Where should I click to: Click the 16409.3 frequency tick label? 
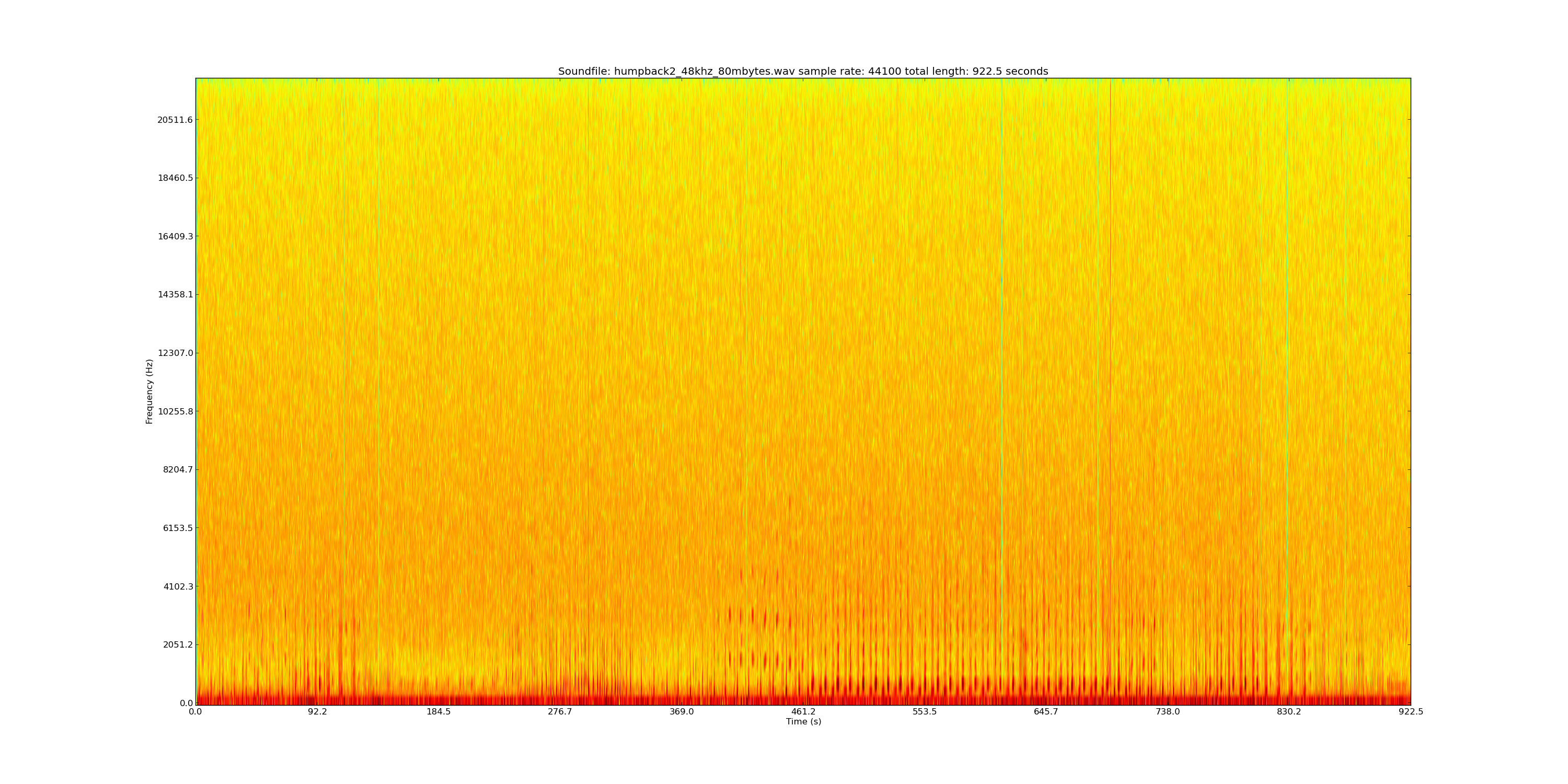coord(175,236)
